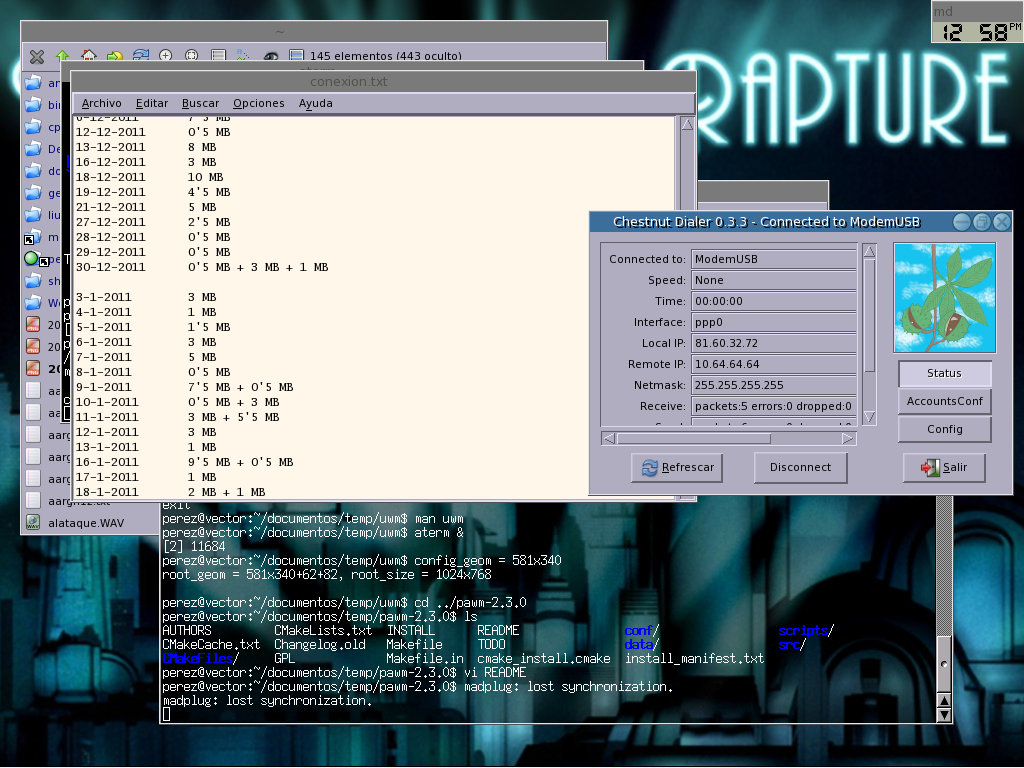The height and width of the screenshot is (768, 1024).
Task: Open the Buscar menu
Action: click(200, 103)
